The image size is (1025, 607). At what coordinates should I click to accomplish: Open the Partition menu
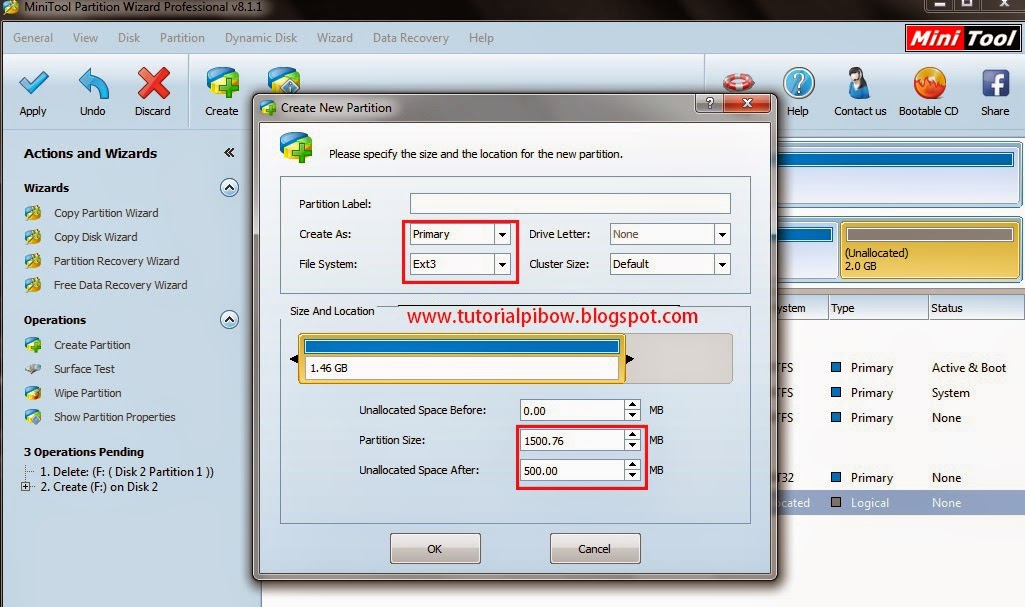(x=182, y=38)
